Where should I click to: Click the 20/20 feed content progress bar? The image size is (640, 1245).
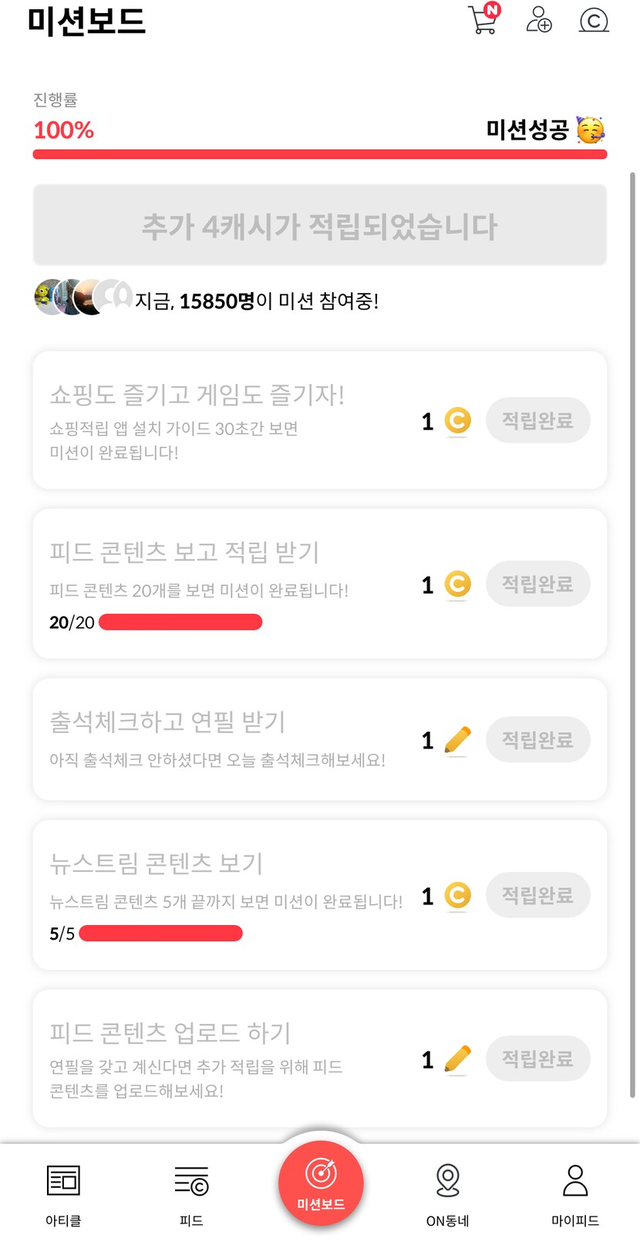(x=180, y=623)
